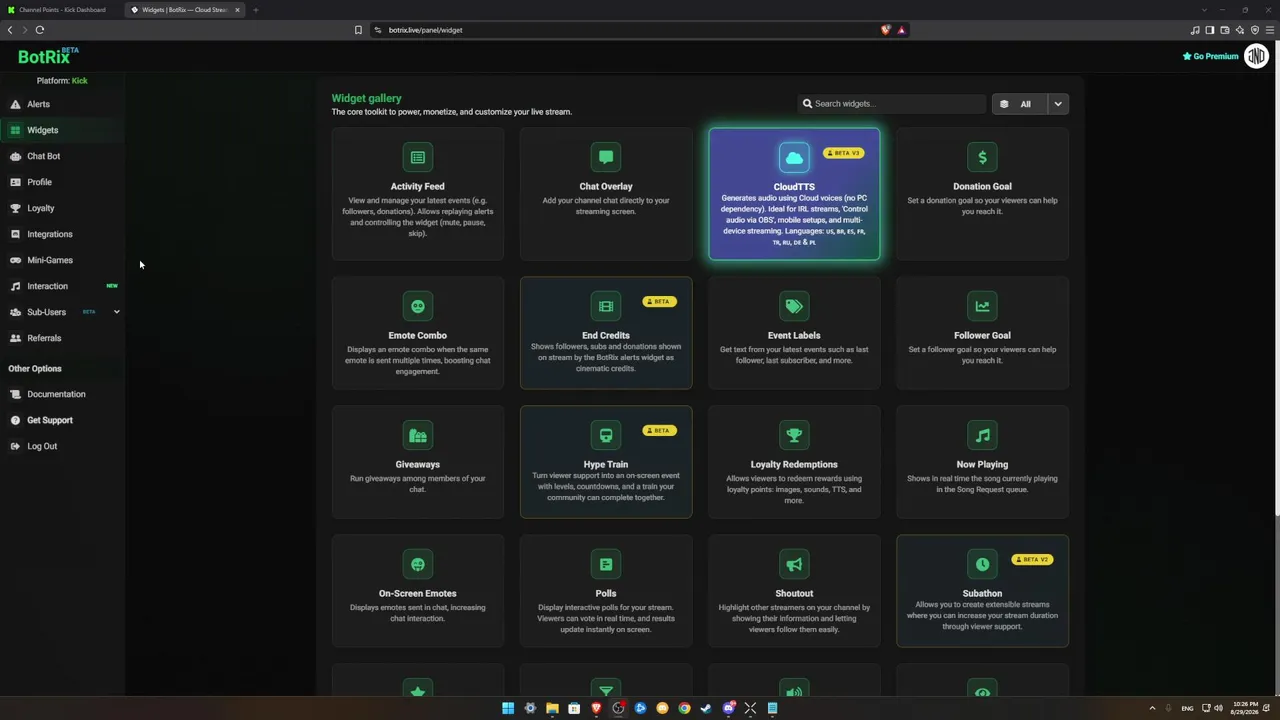
Task: Click the Hype Train icon
Action: tap(606, 435)
